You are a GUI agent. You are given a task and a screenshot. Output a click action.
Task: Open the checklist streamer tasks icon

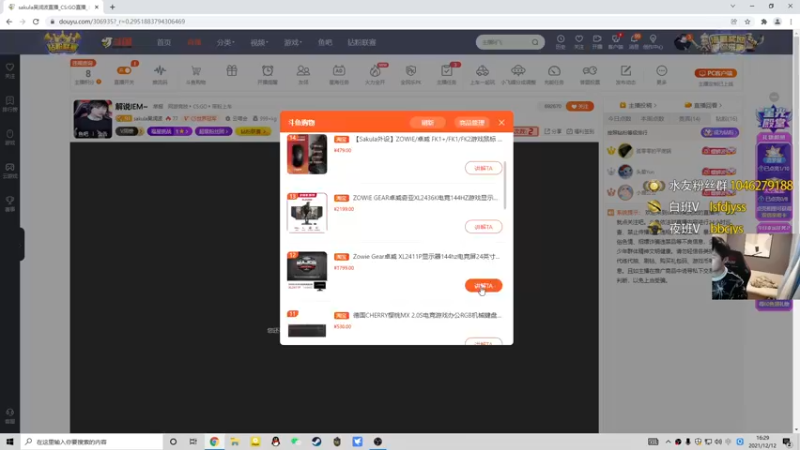tap(446, 71)
